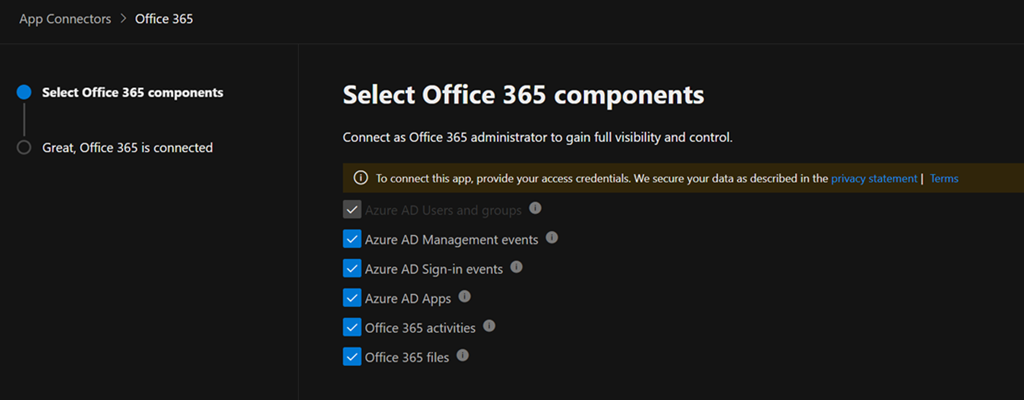Open the privacy statement link
This screenshot has width=1024, height=400.
pyautogui.click(x=873, y=179)
